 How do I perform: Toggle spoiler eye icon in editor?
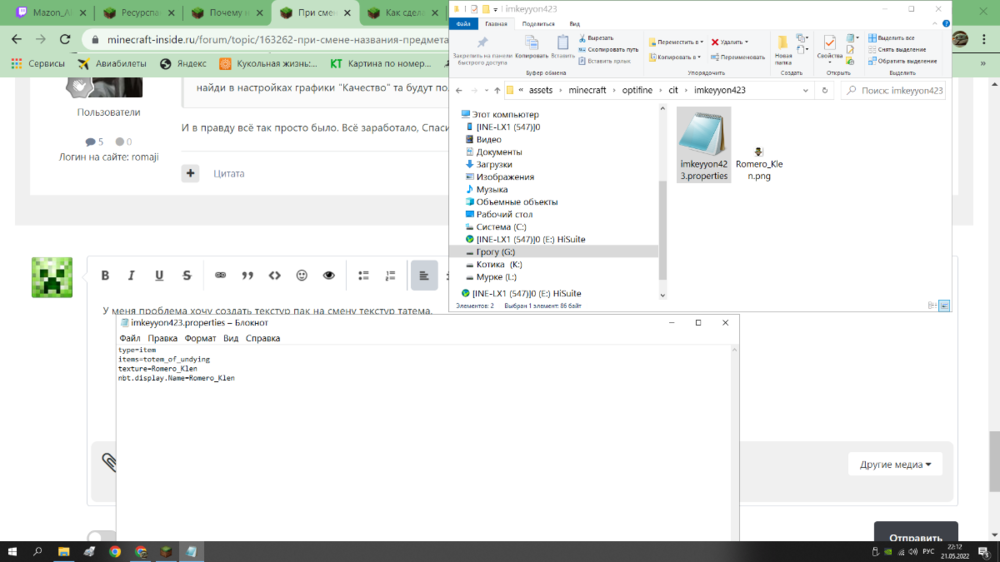pos(328,276)
